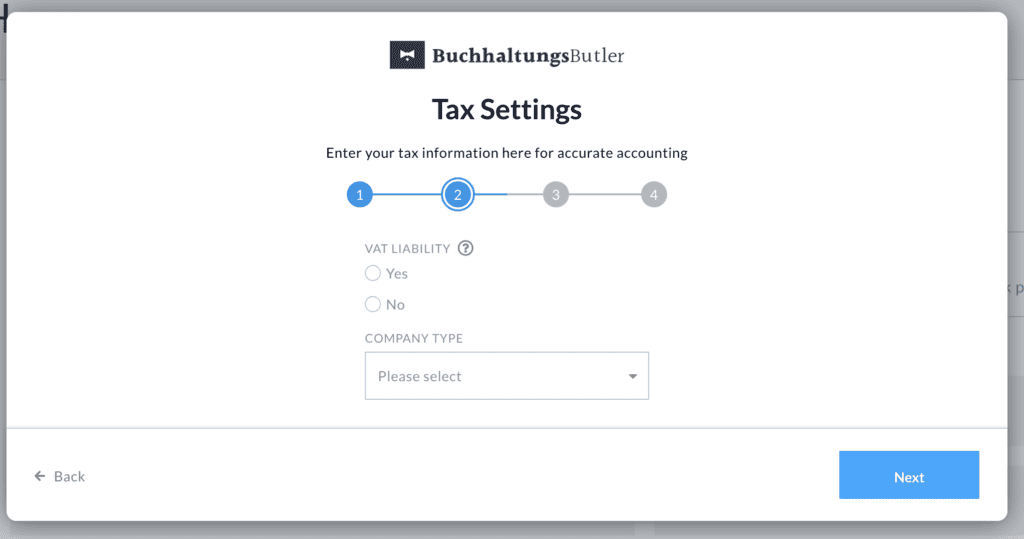
Task: Click the left arrow icon beside Back
Action: click(40, 476)
